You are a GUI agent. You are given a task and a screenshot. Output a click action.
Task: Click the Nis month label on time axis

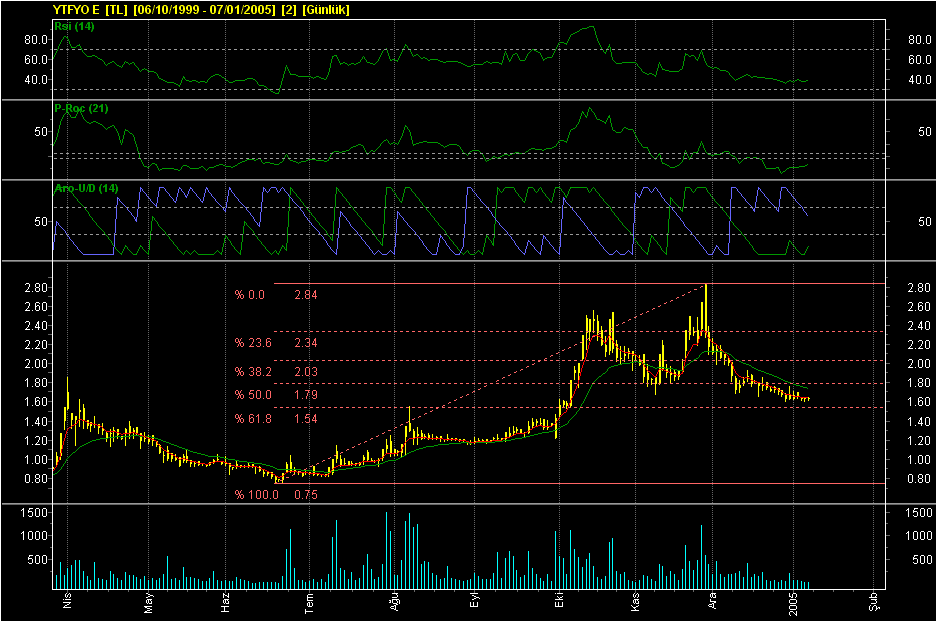pyautogui.click(x=67, y=600)
